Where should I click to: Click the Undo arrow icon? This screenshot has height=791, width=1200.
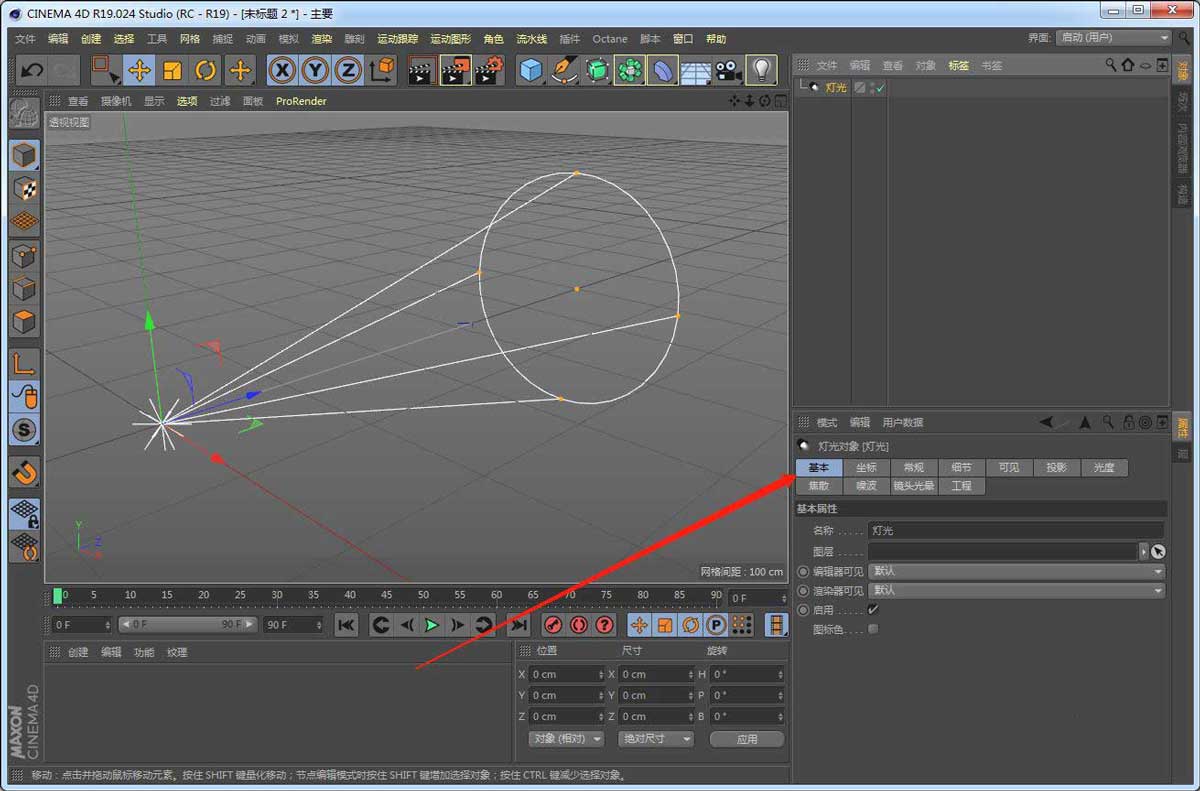(32, 70)
